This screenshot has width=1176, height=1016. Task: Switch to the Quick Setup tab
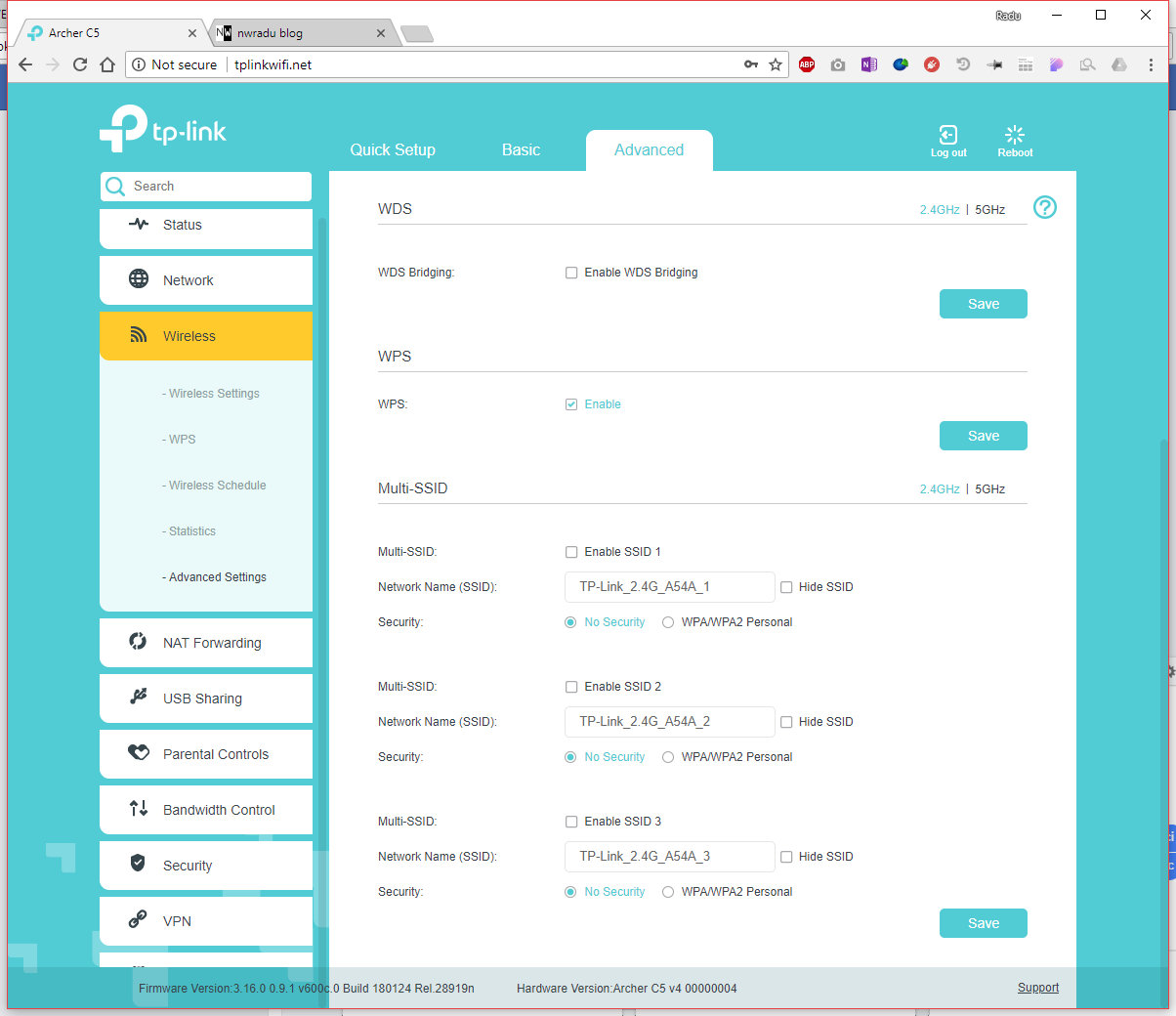(x=393, y=150)
